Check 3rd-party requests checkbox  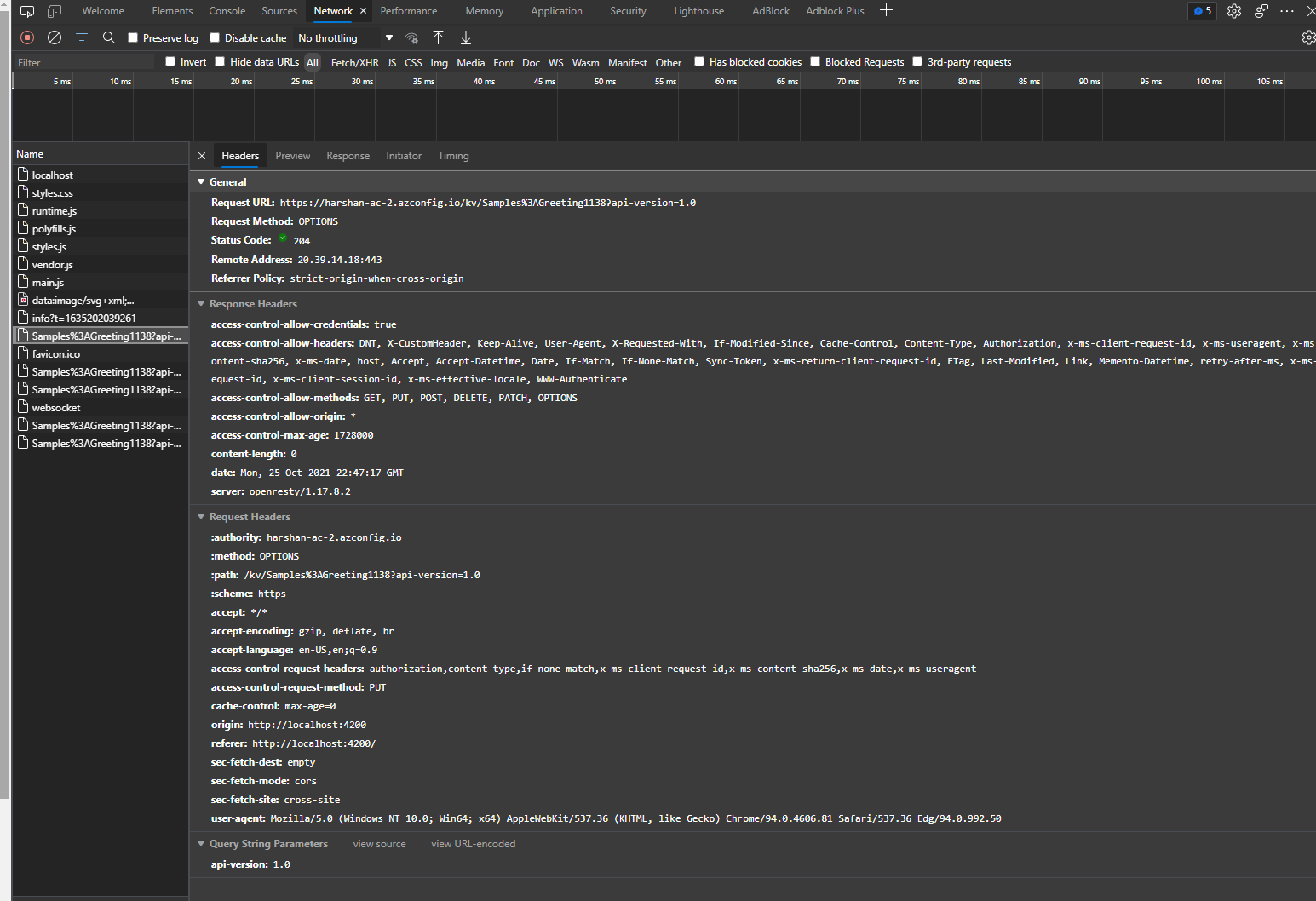pos(917,61)
